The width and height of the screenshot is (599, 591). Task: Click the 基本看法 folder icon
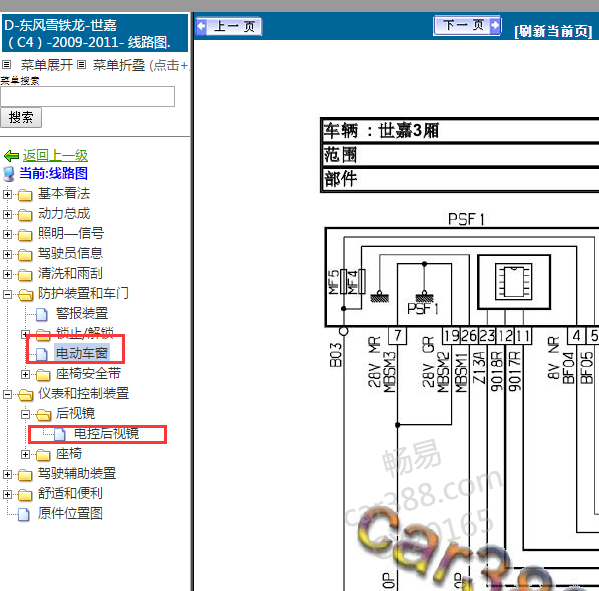click(25, 195)
